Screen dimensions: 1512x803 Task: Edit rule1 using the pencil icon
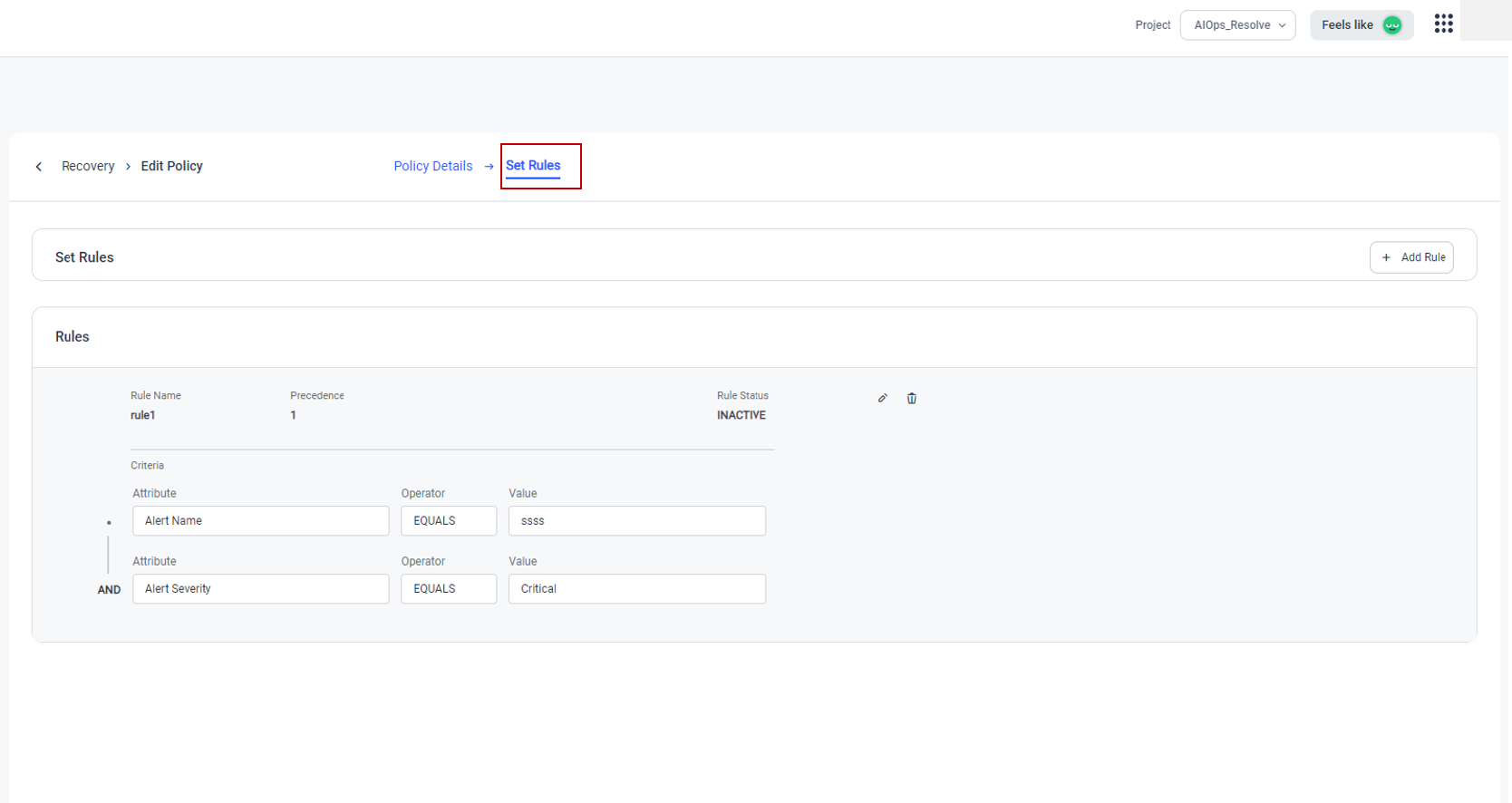[882, 398]
